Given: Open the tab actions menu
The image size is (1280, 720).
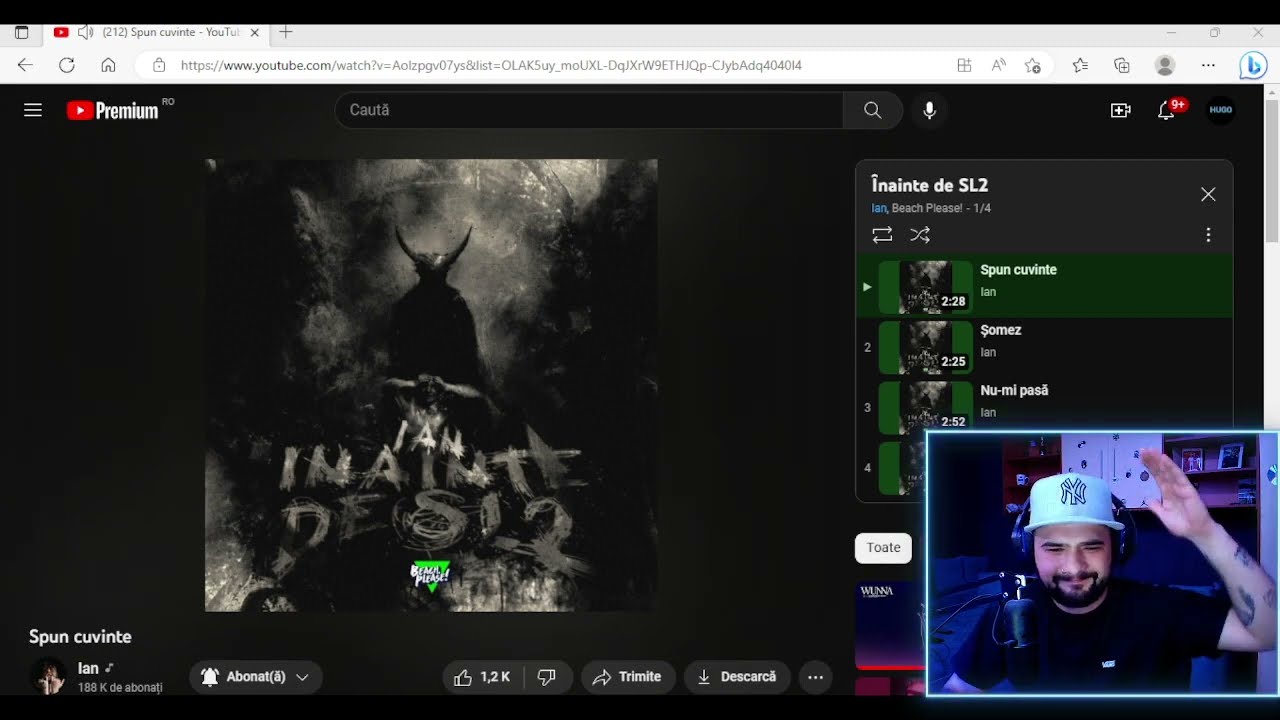Looking at the screenshot, I should (x=22, y=32).
